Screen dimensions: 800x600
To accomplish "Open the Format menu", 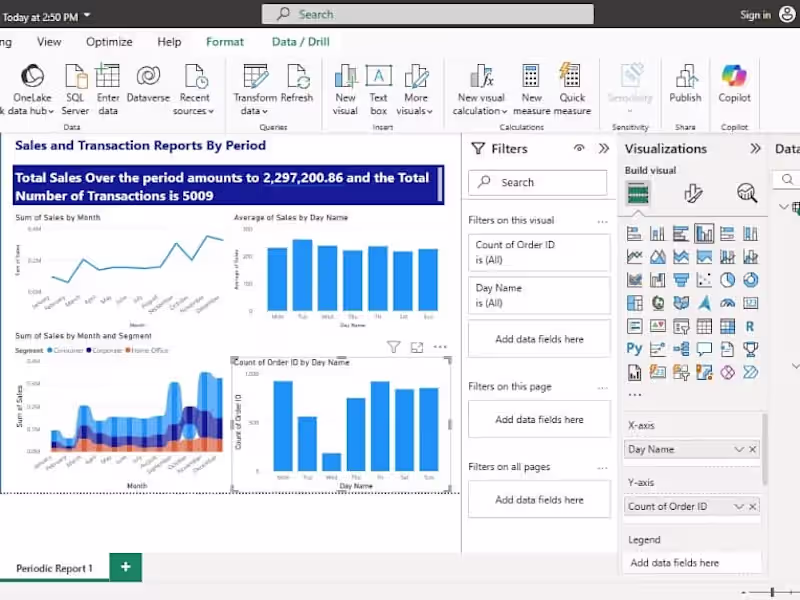I will pyautogui.click(x=224, y=42).
